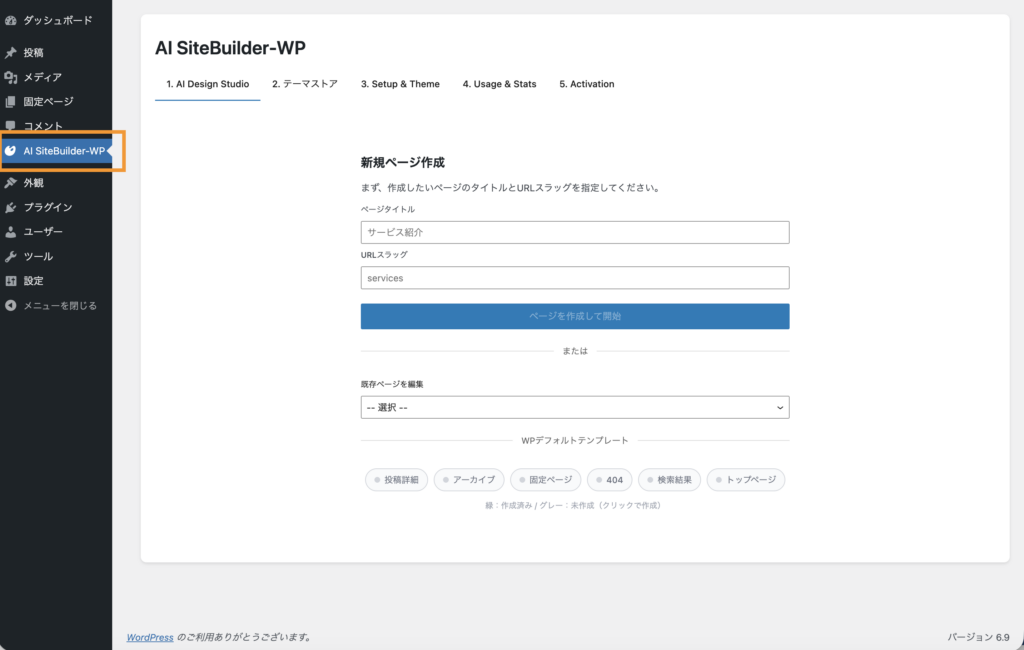Open the 設定 menu in sidebar
This screenshot has width=1024, height=650.
tap(33, 281)
